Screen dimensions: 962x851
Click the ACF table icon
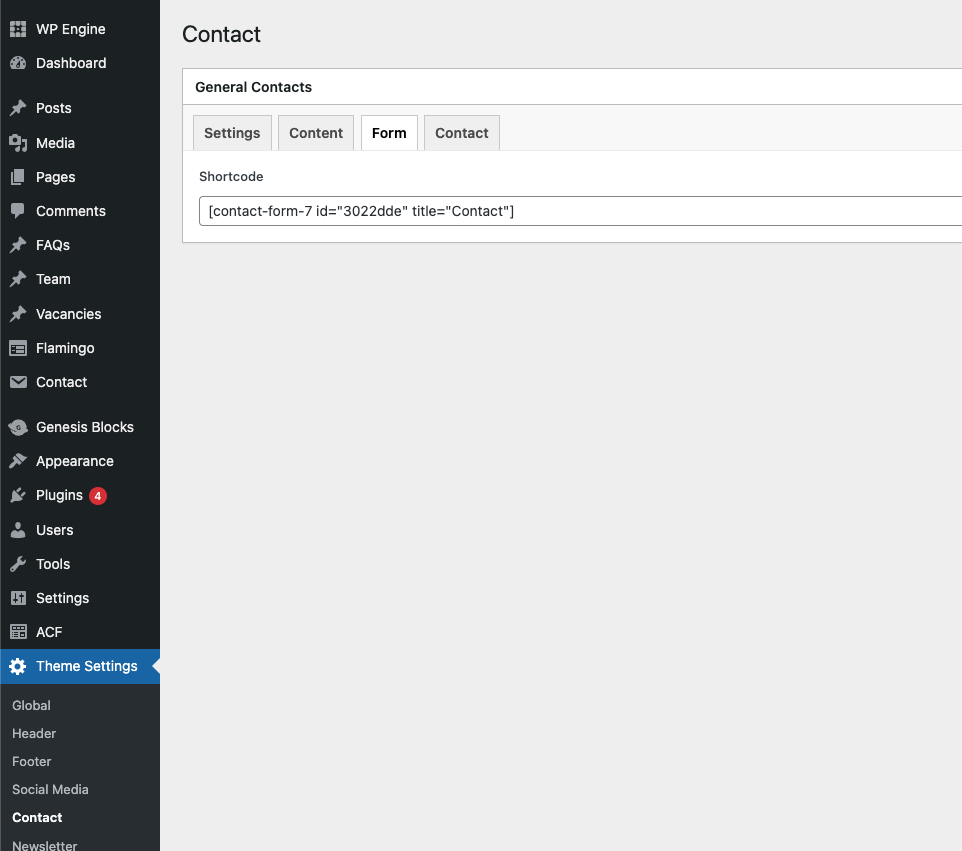coord(18,632)
